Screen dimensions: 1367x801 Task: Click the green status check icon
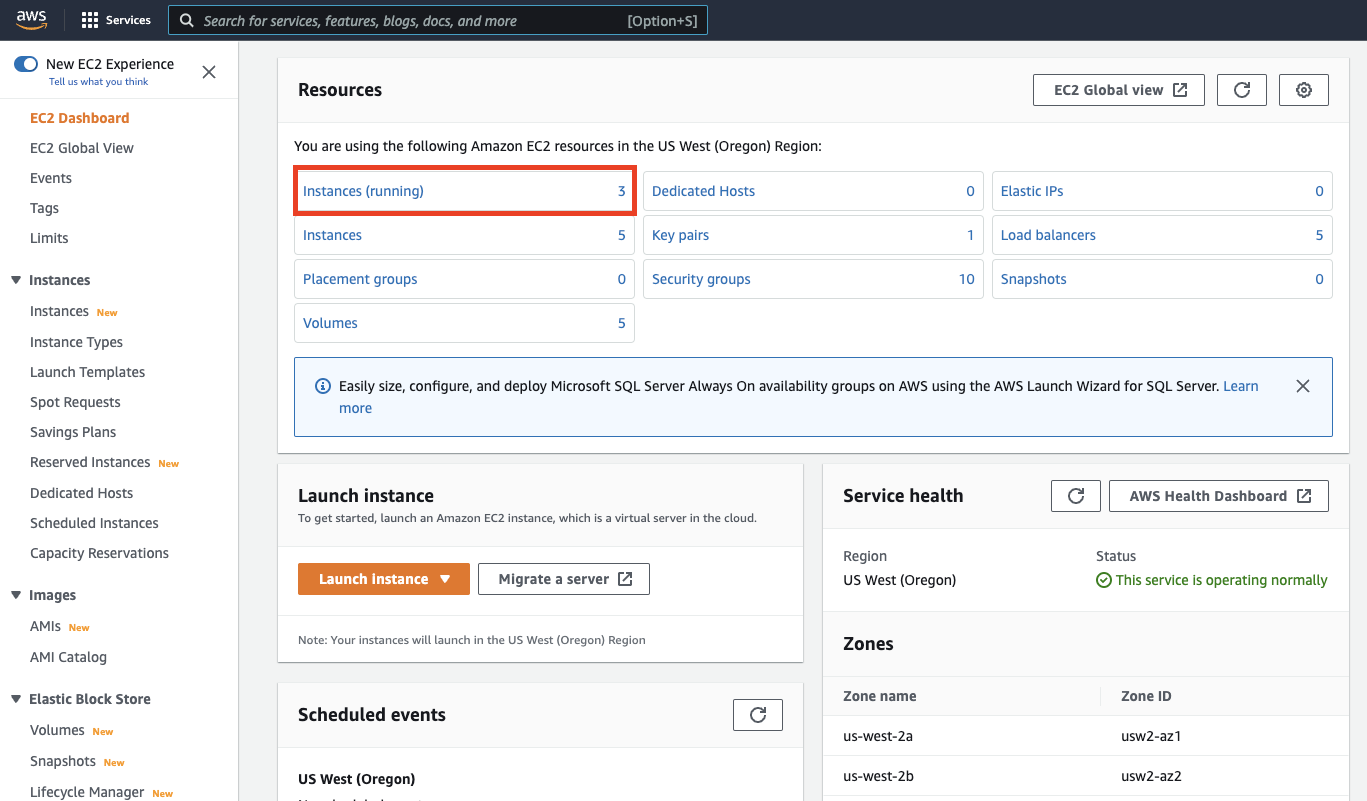(1104, 580)
